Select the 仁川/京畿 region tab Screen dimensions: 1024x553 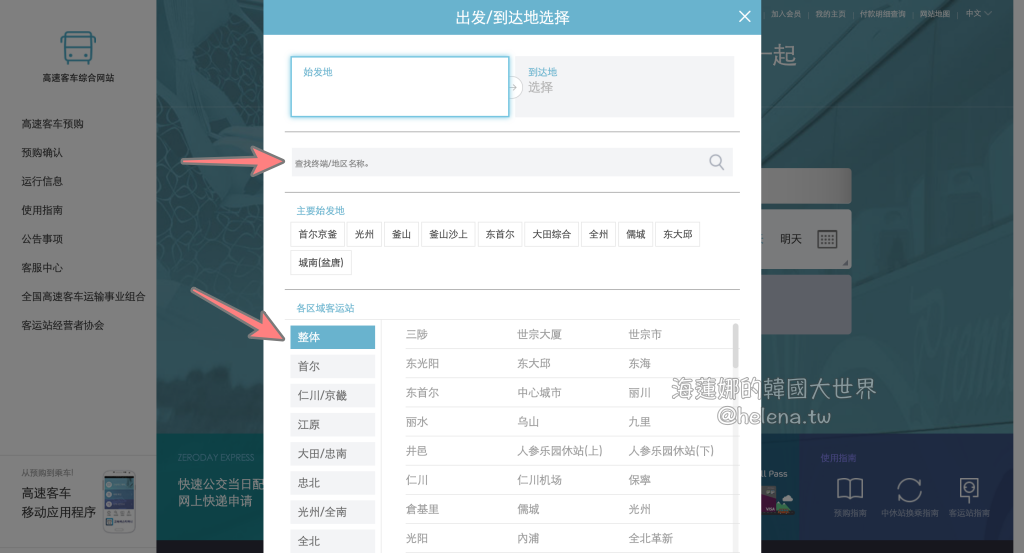(x=332, y=395)
